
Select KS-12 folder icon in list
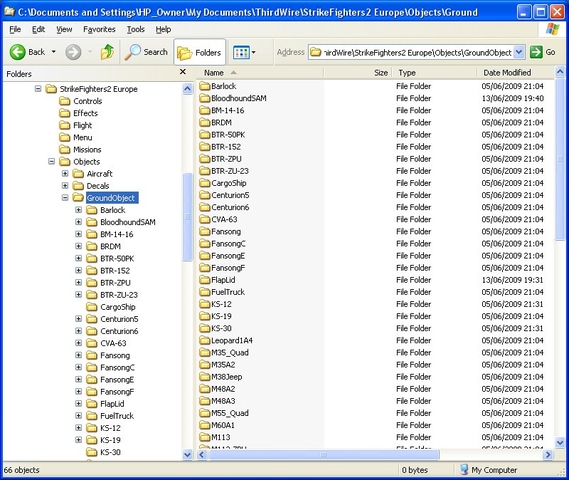[205, 304]
